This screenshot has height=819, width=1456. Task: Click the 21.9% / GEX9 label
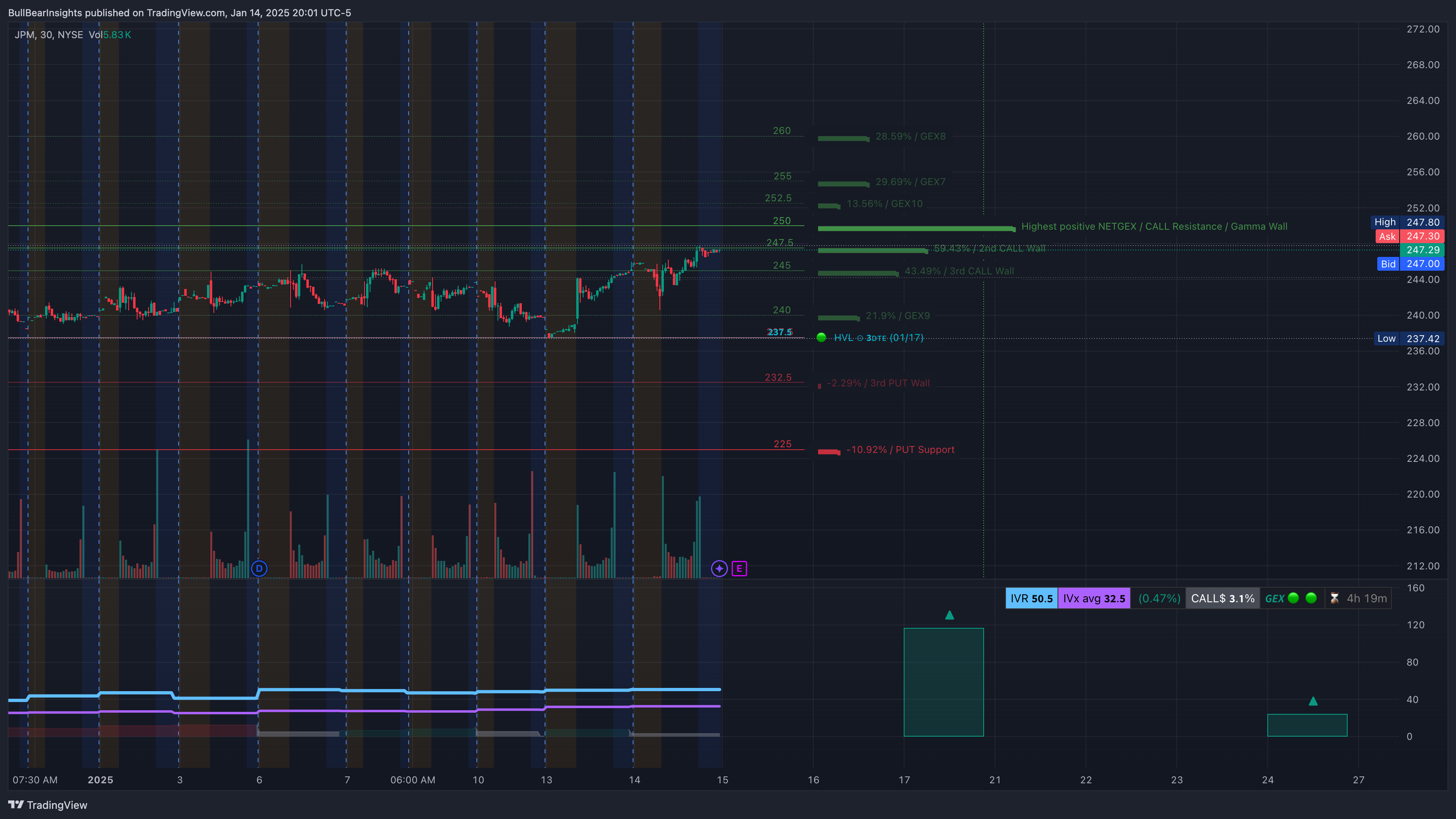(x=898, y=316)
